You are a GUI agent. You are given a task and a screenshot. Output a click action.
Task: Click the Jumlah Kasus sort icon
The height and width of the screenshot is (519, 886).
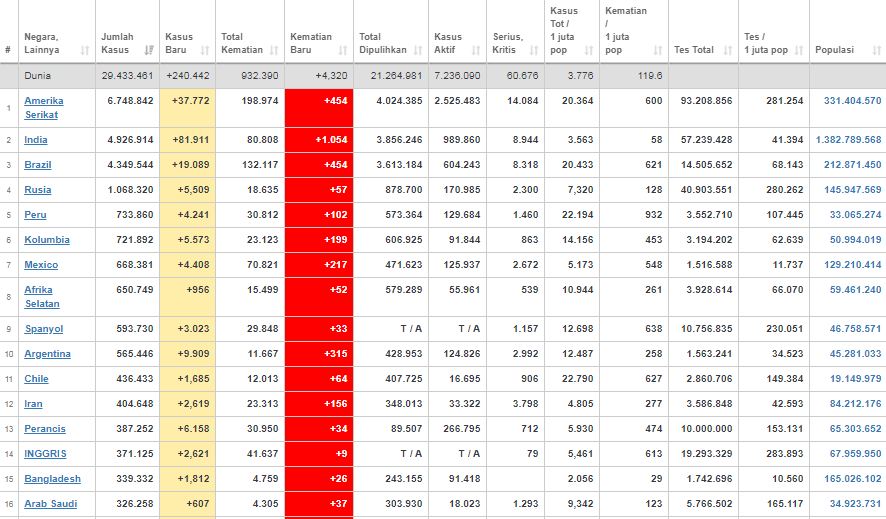point(149,50)
